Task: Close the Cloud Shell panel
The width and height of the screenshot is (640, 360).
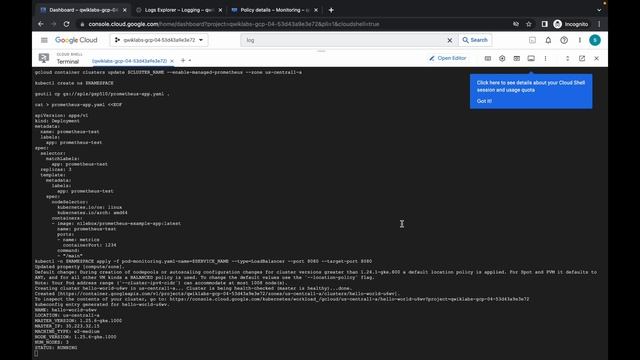Action: pos(596,58)
